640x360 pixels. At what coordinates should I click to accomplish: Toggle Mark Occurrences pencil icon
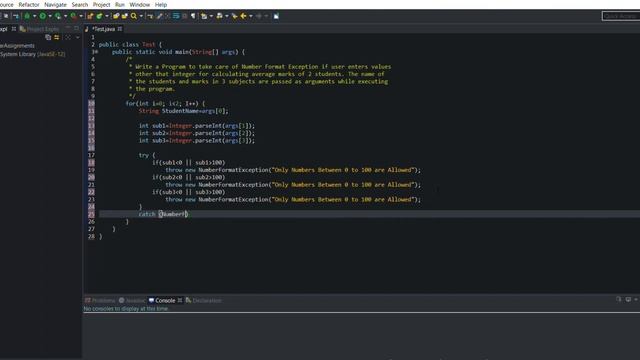(x=159, y=16)
